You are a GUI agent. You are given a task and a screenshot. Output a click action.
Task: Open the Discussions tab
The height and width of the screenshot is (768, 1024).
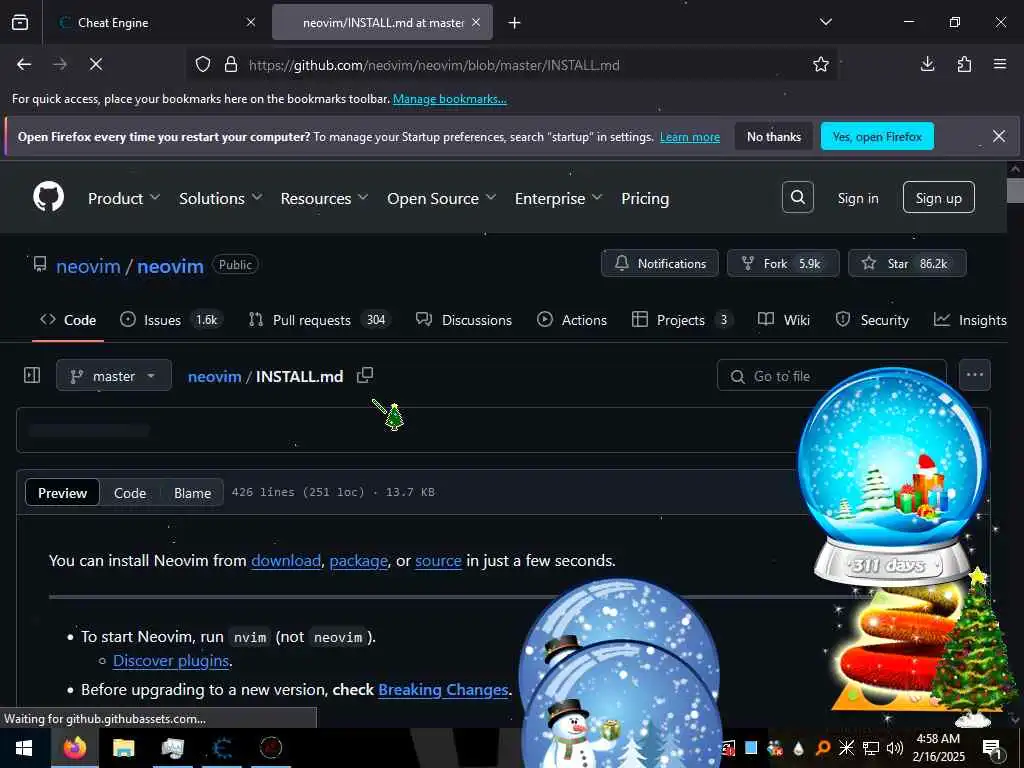(464, 320)
